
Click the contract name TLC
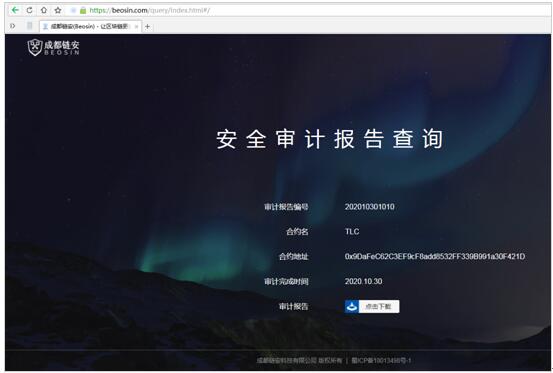coord(352,232)
